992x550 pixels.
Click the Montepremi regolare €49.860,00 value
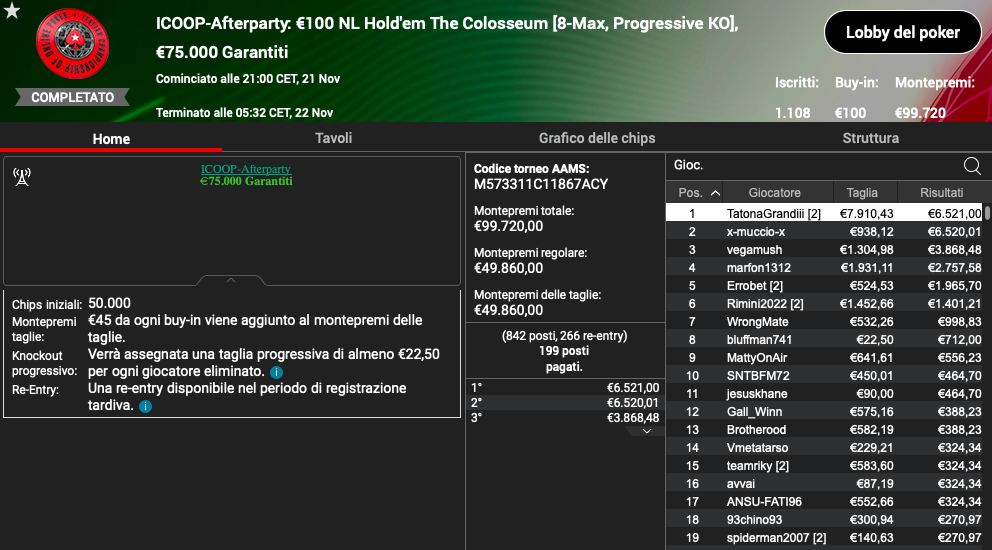click(509, 268)
